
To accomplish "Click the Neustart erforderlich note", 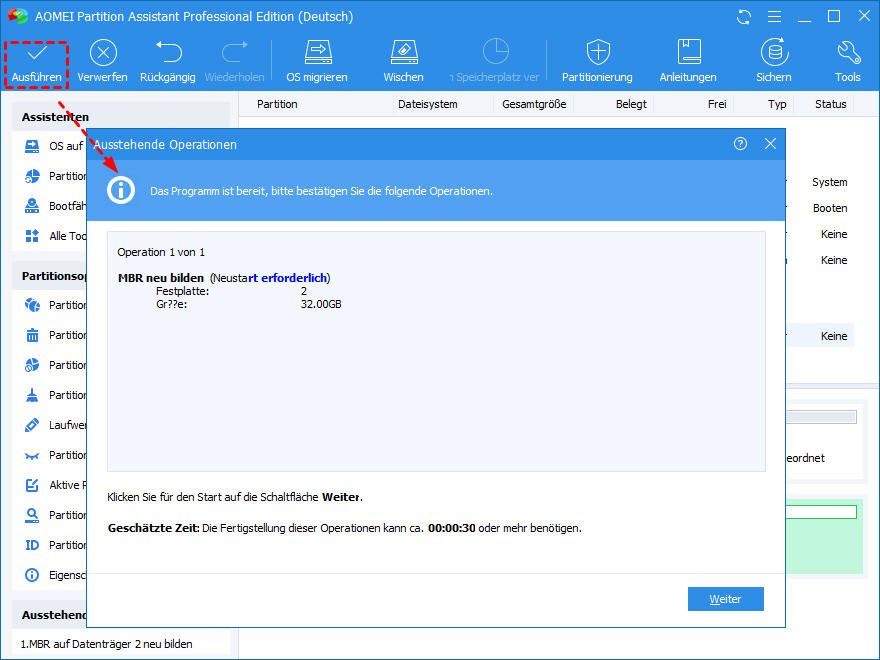I will [x=270, y=278].
